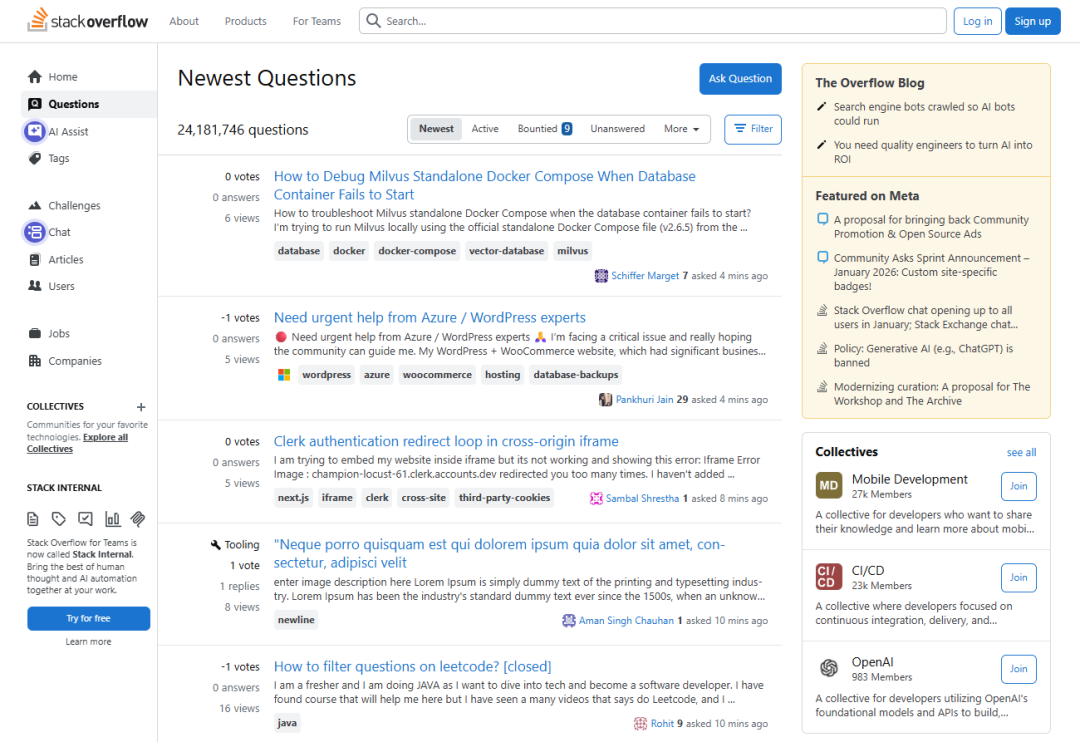Viewport: 1080px width, 742px height.
Task: Switch to the Active tab
Action: coord(485,129)
